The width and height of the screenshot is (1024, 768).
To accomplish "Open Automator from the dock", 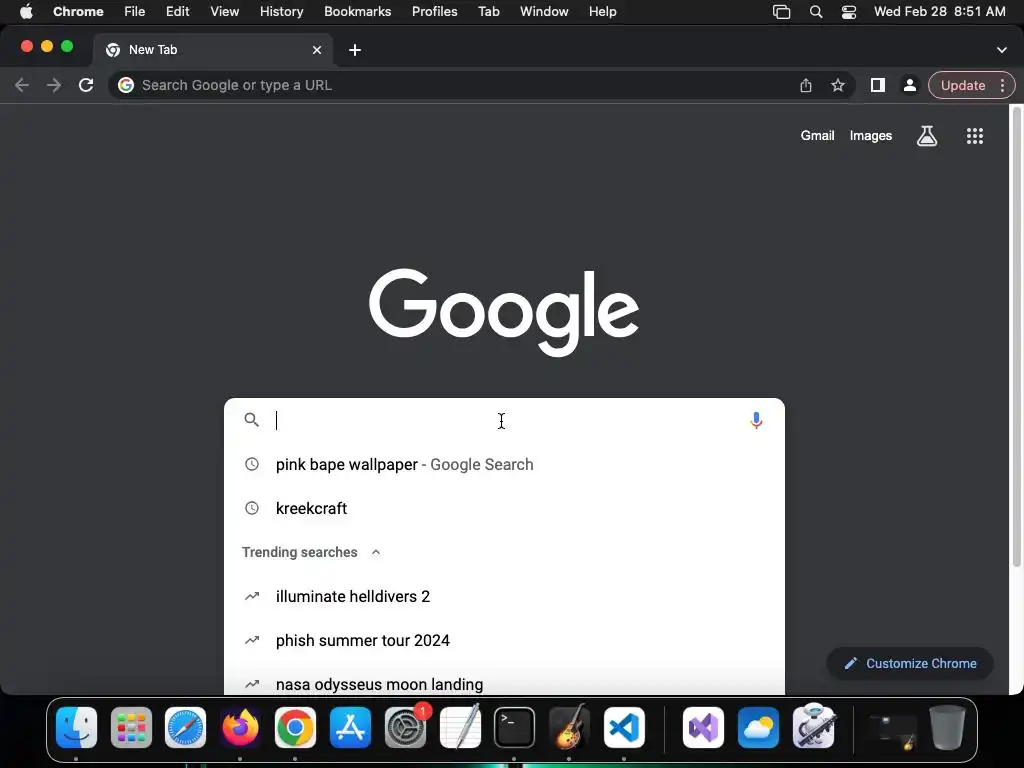I will [813, 726].
